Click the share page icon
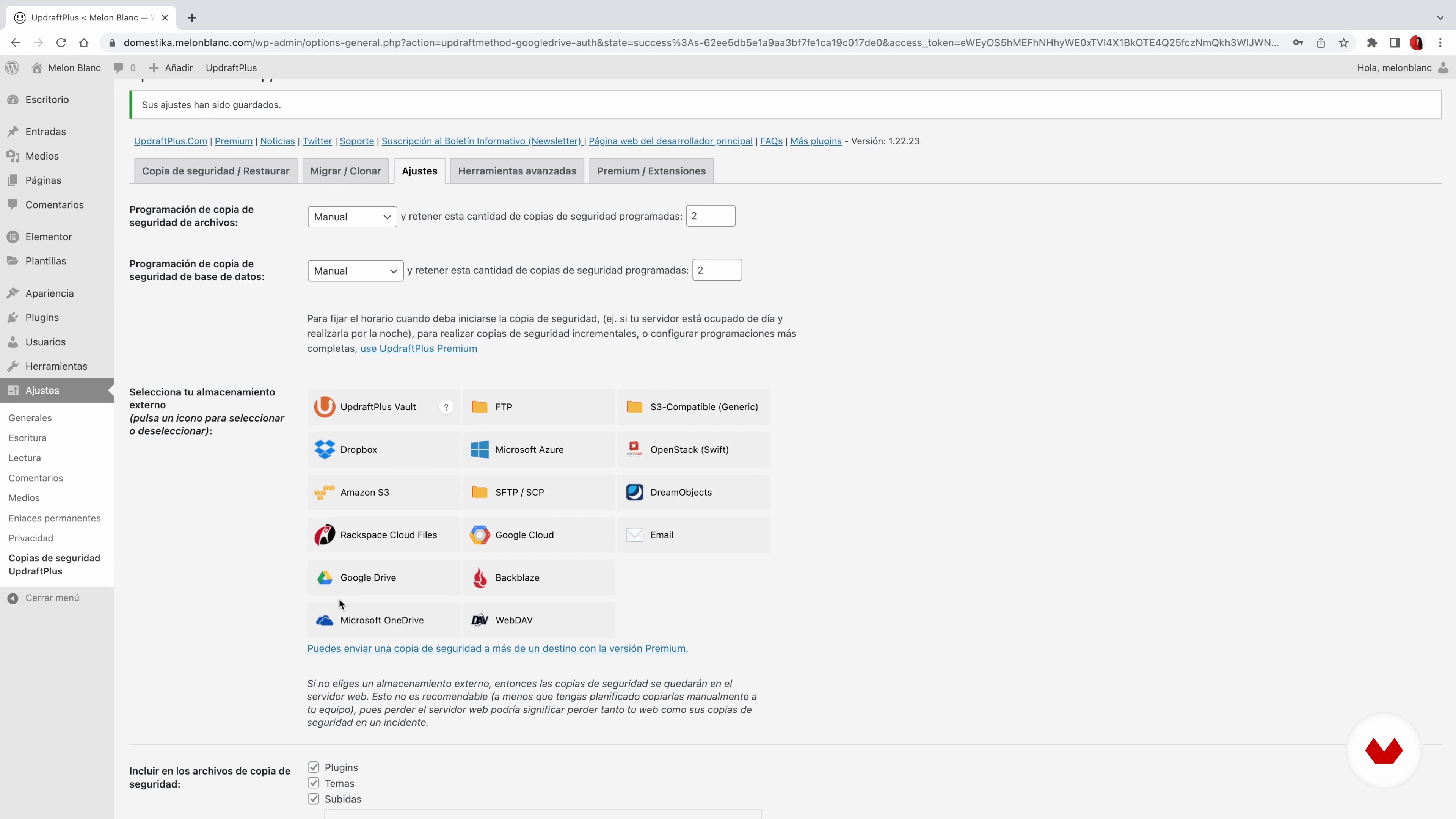The width and height of the screenshot is (1456, 819). pos(1321,43)
